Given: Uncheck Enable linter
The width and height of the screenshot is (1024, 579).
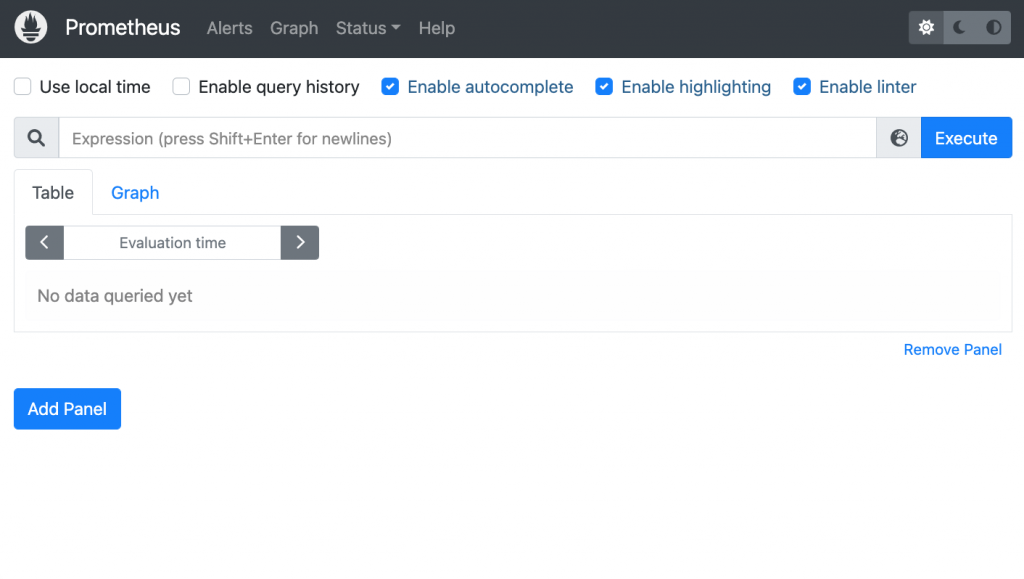Looking at the screenshot, I should [x=802, y=87].
